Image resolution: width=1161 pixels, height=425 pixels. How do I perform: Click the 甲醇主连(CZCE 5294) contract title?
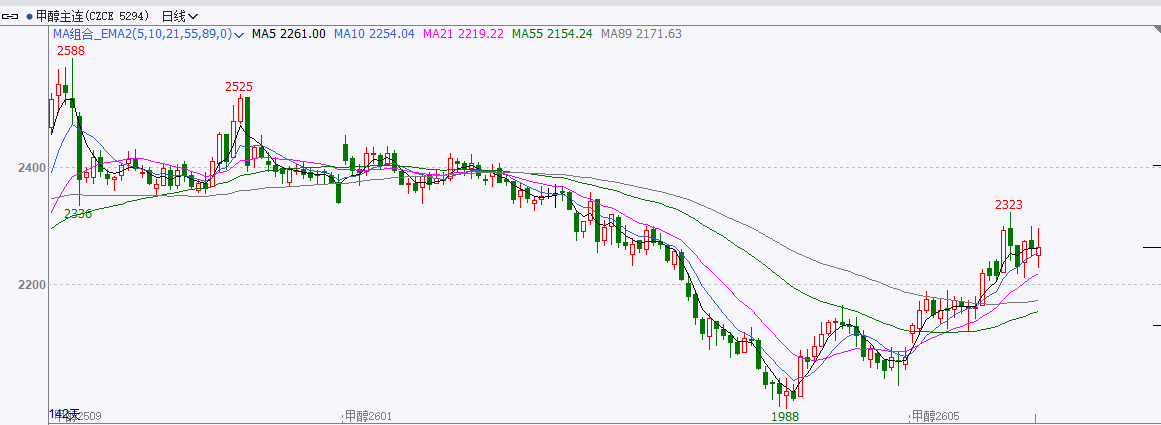click(x=94, y=16)
